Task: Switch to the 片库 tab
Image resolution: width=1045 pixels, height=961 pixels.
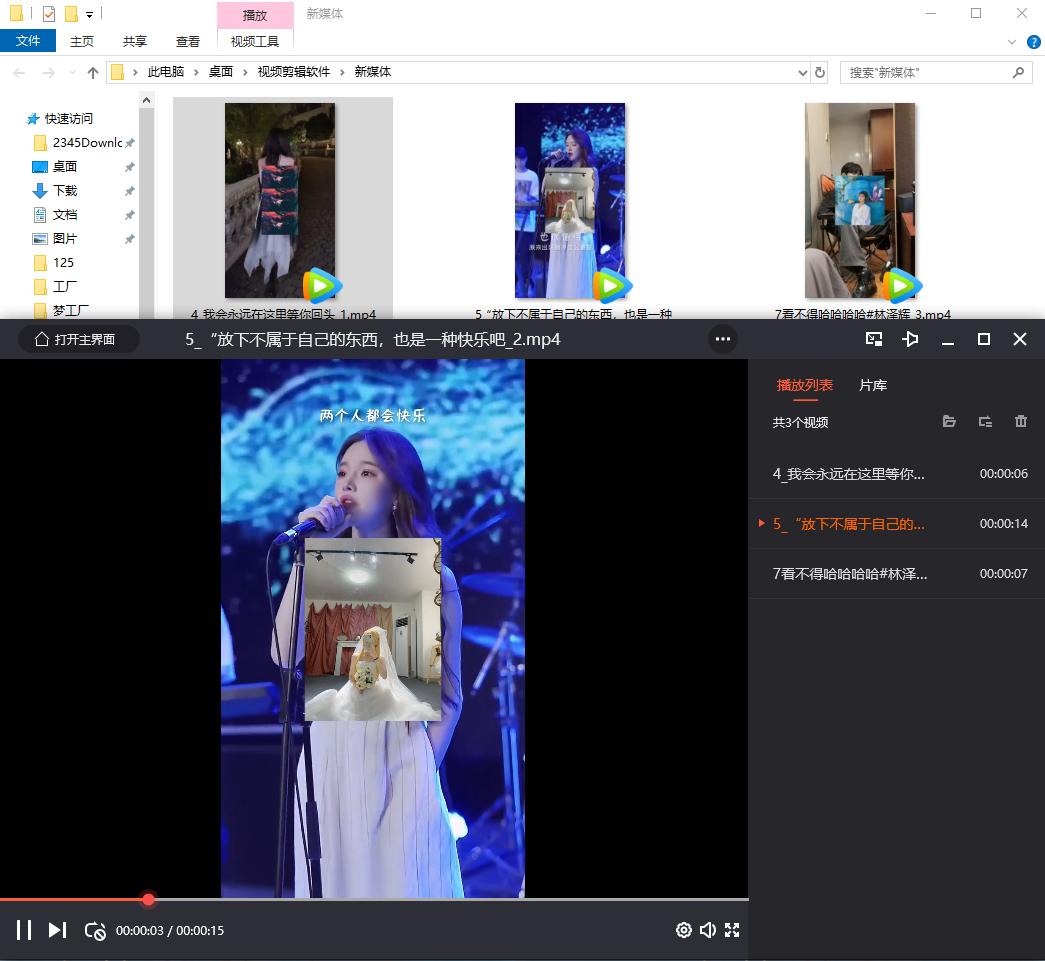Action: click(x=873, y=385)
